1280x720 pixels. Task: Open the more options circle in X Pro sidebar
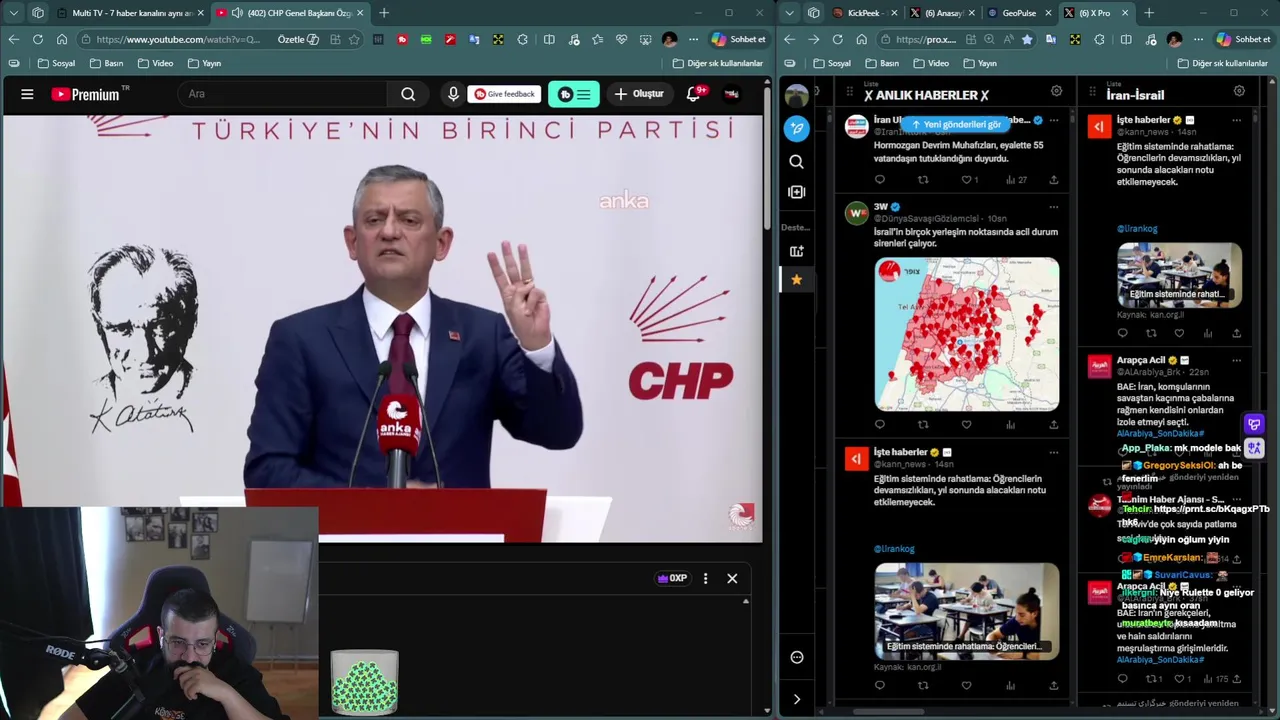(x=796, y=657)
